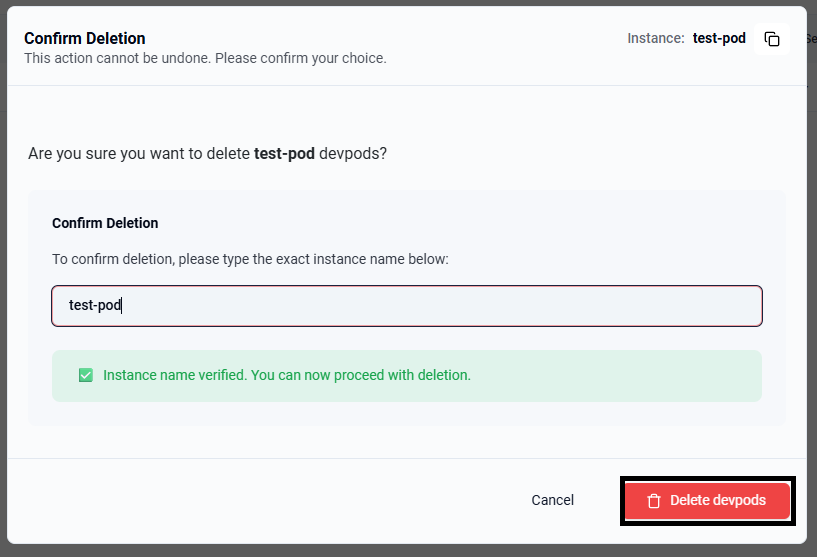Click the 'Are you sure' question text
Screen dimensions: 817x557
pos(207,154)
